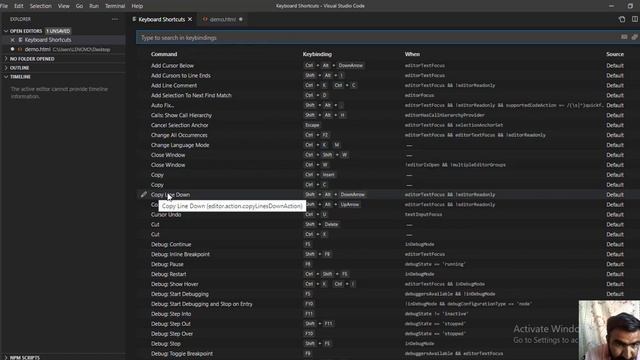Select Calls: Show Call Hierarchy row

coord(388,115)
